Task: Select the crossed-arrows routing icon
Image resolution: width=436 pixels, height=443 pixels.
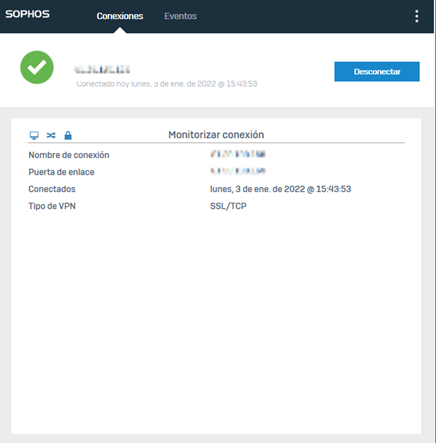Action: (51, 135)
